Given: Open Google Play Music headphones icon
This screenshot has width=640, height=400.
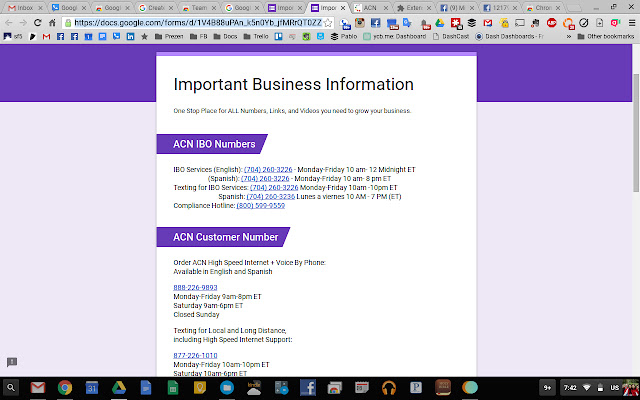Looking at the screenshot, I should point(389,387).
